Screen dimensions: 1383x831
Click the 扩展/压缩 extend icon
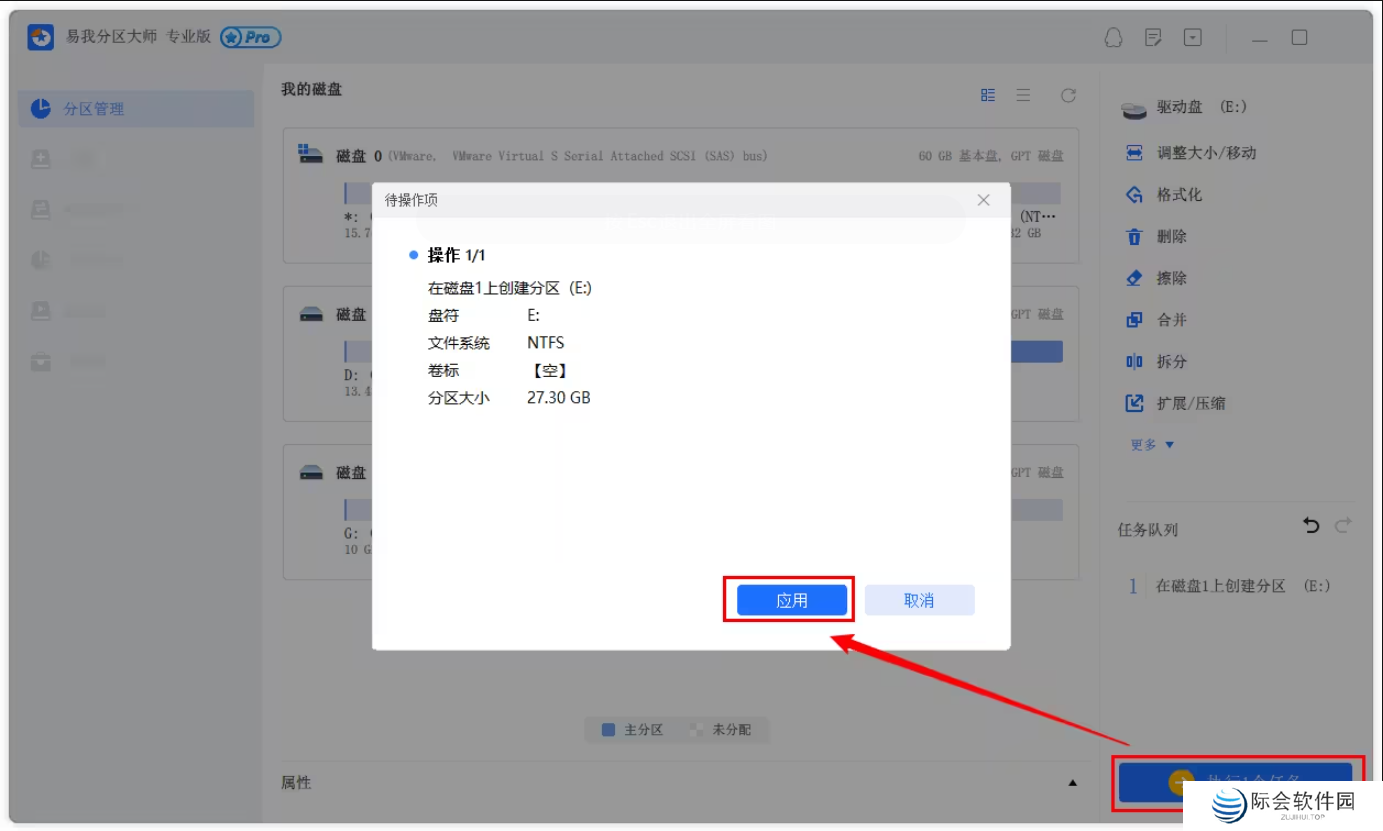(1134, 404)
